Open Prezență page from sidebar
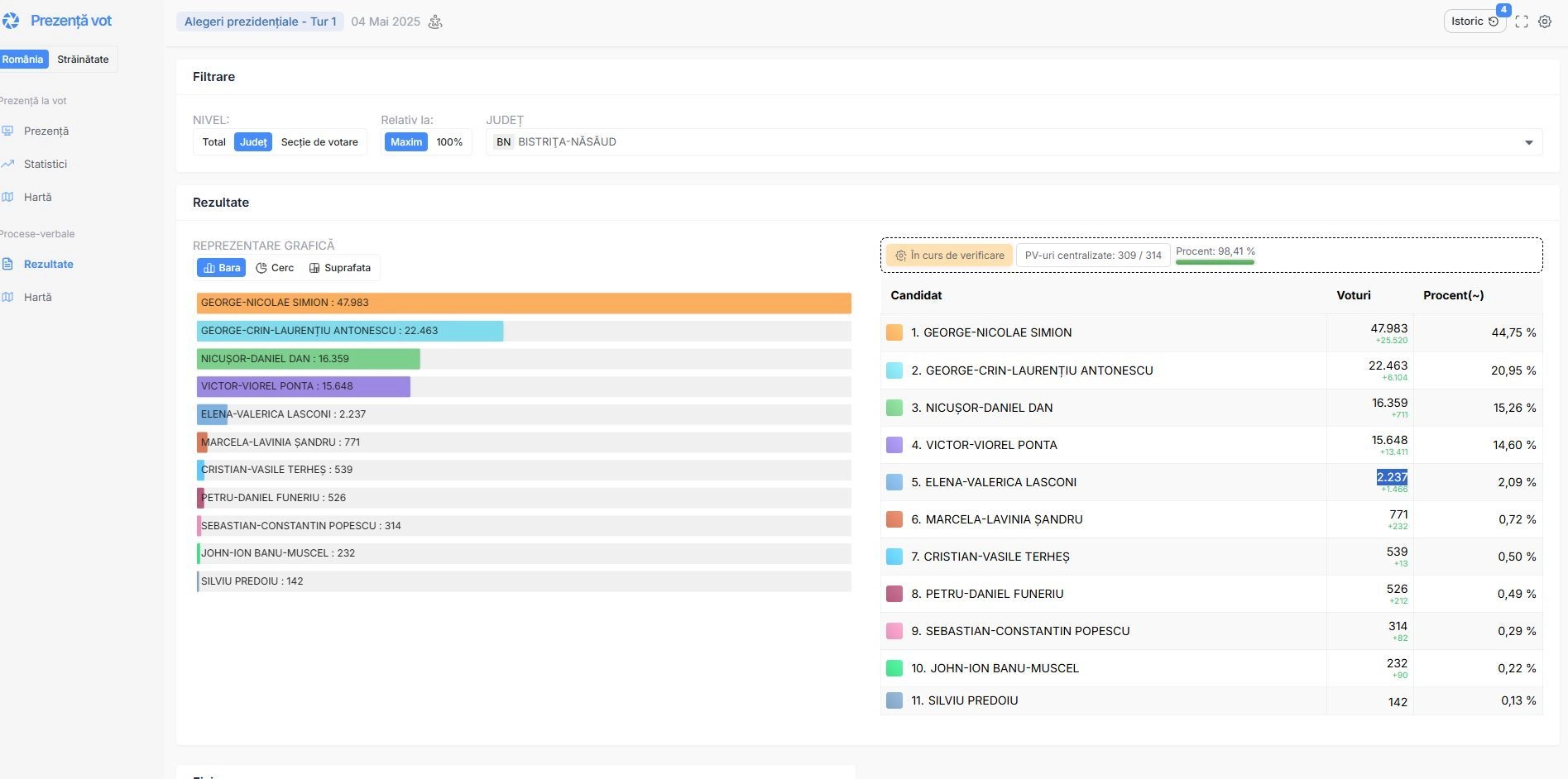1568x779 pixels. 46,131
